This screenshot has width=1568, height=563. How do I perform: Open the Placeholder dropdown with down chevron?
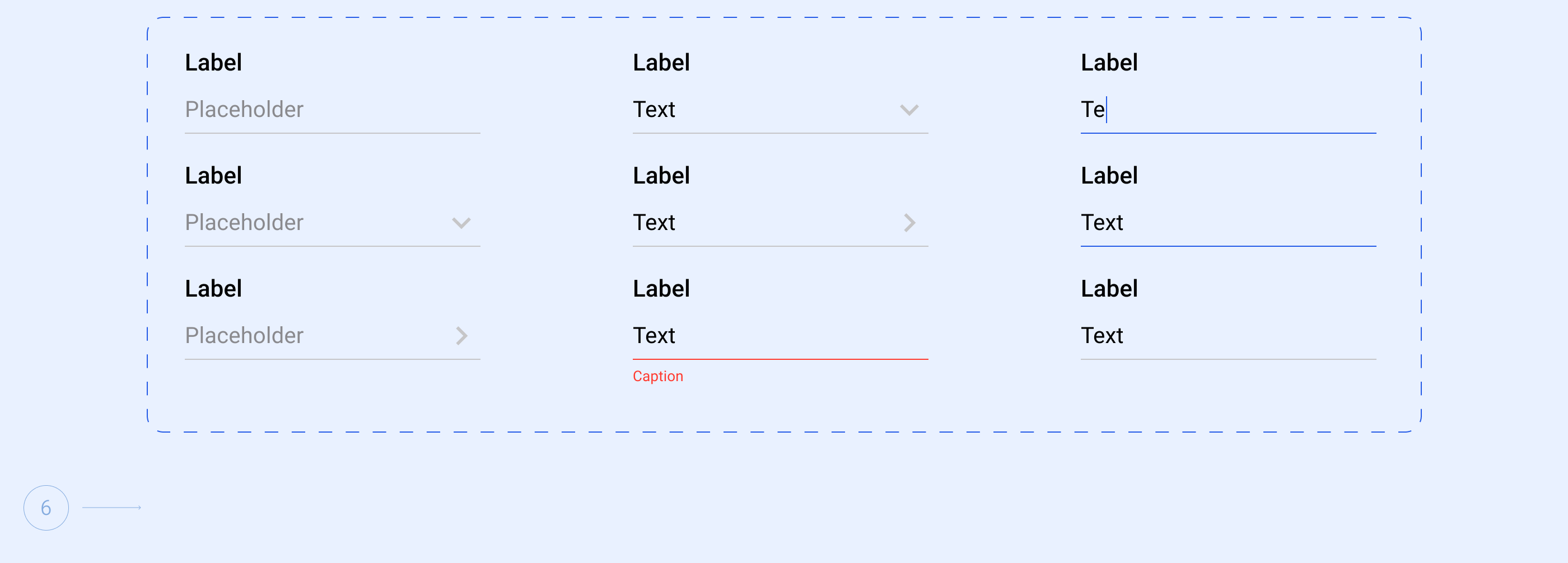coord(316,223)
